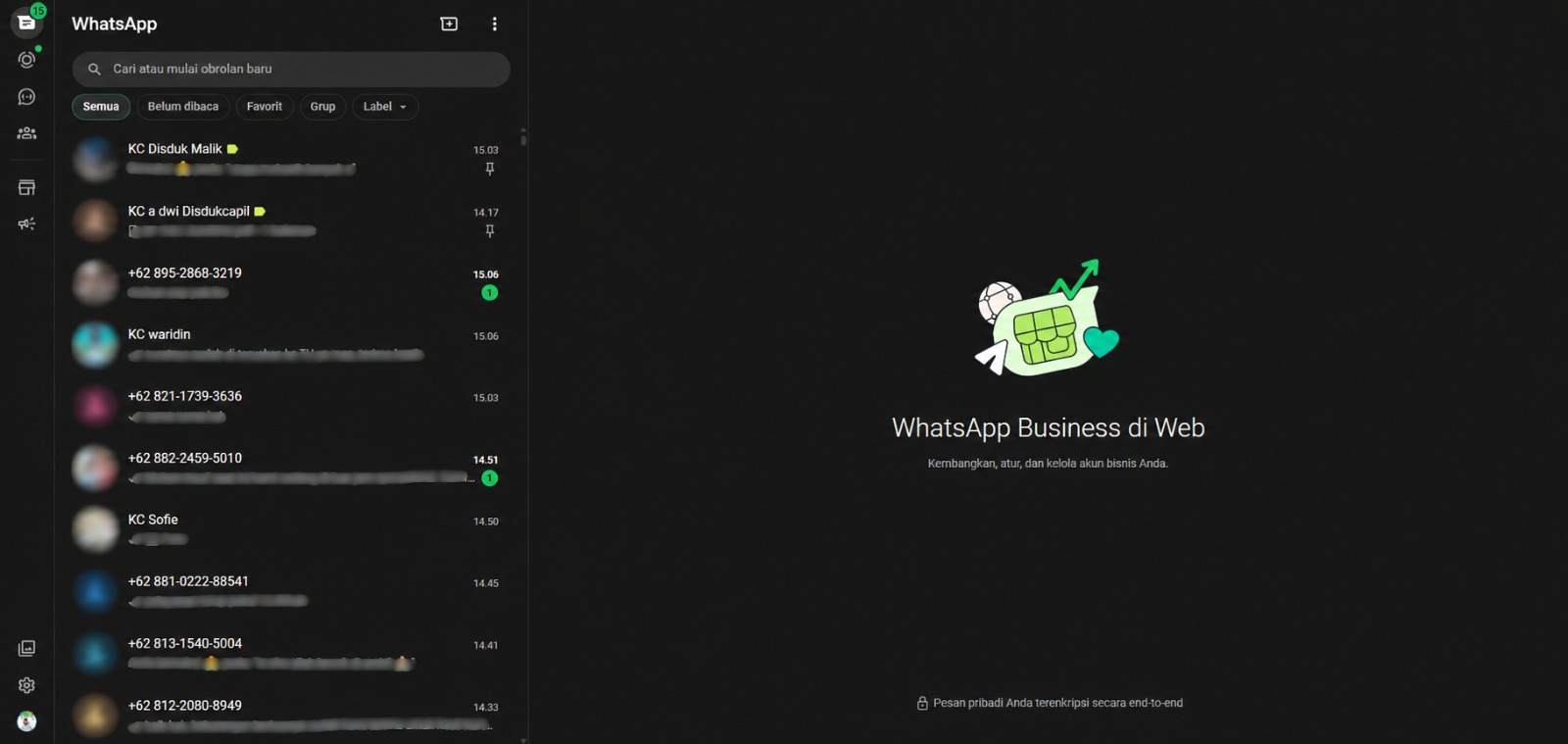
Task: Click the end-to-end encryption notice text
Action: pos(1058,703)
